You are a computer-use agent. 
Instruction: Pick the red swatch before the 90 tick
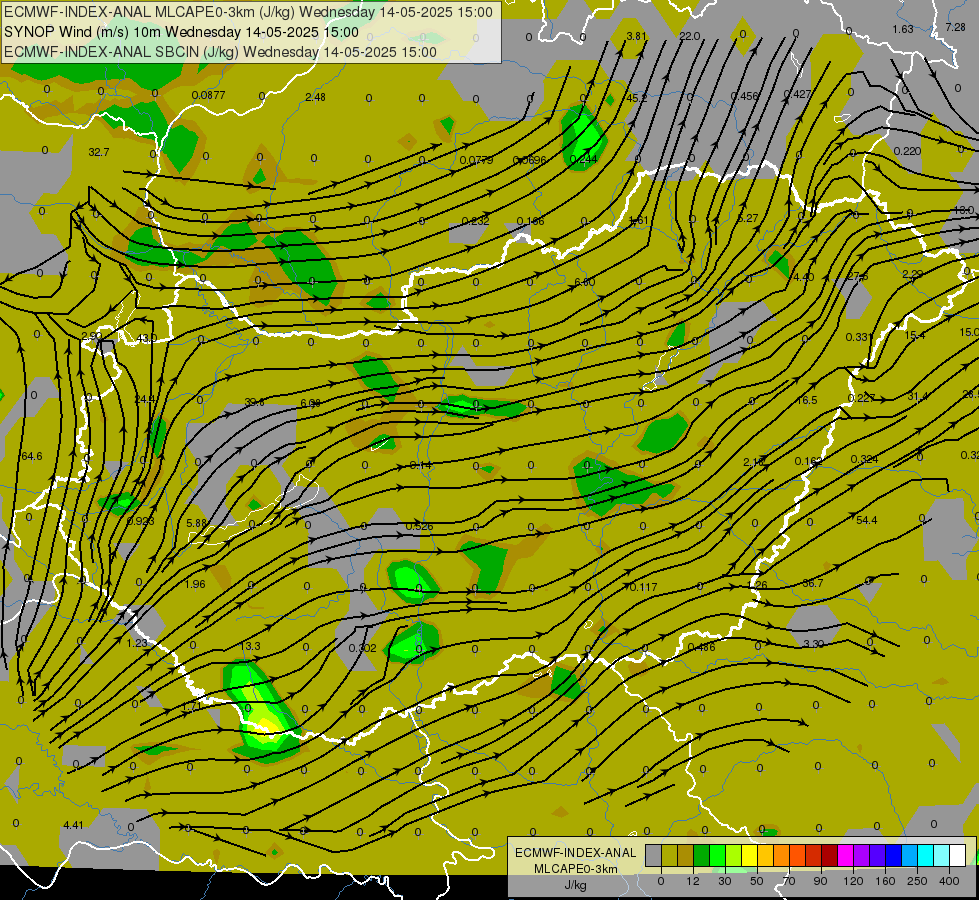pos(813,855)
